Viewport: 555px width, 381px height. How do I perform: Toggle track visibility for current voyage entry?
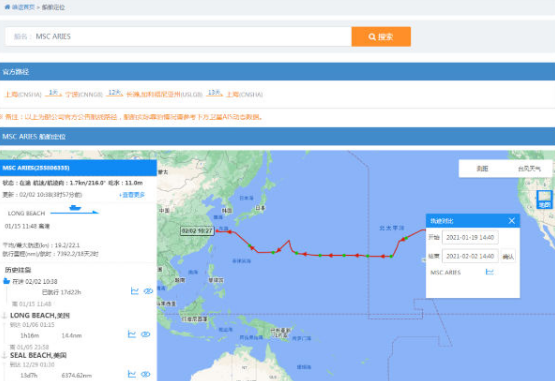148,291
